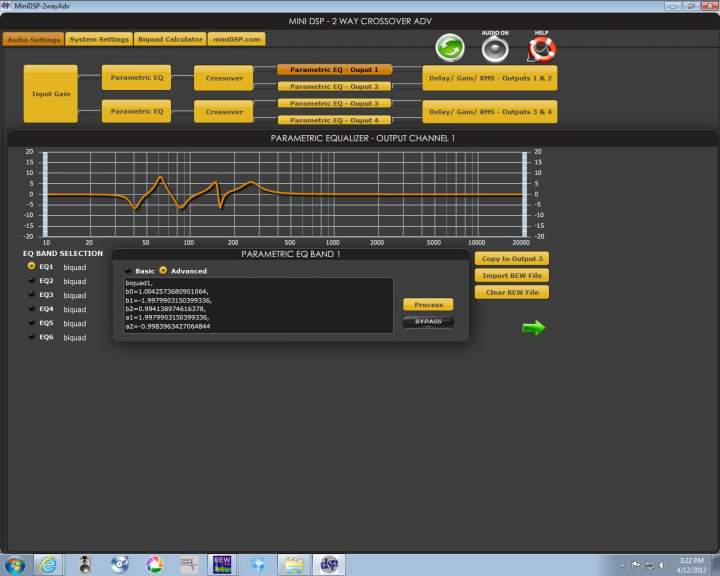Image resolution: width=720 pixels, height=576 pixels.
Task: Open Delay/Gain/RMS Outputs 3 & 4 block
Action: point(490,112)
